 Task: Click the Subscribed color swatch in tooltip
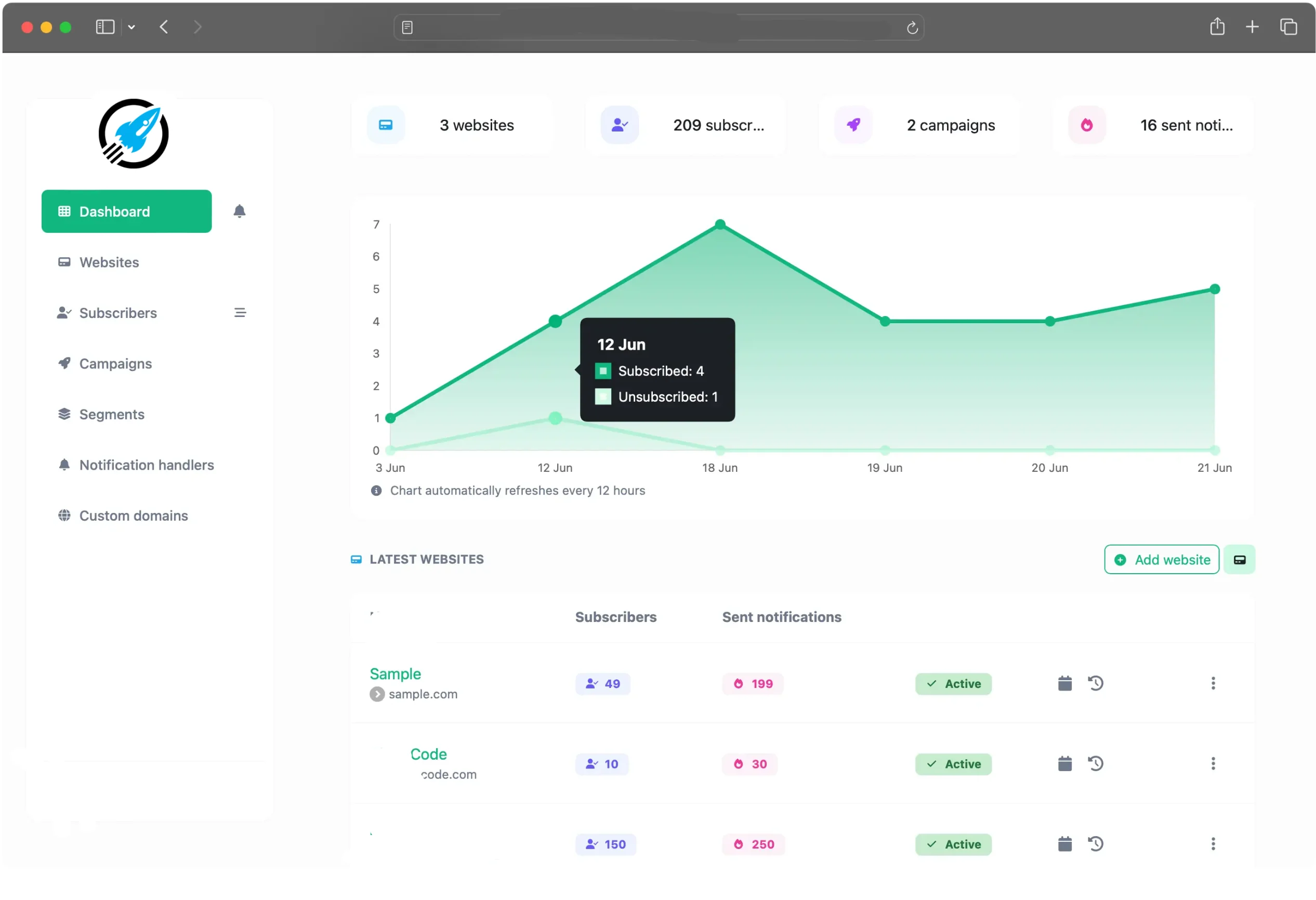(603, 370)
